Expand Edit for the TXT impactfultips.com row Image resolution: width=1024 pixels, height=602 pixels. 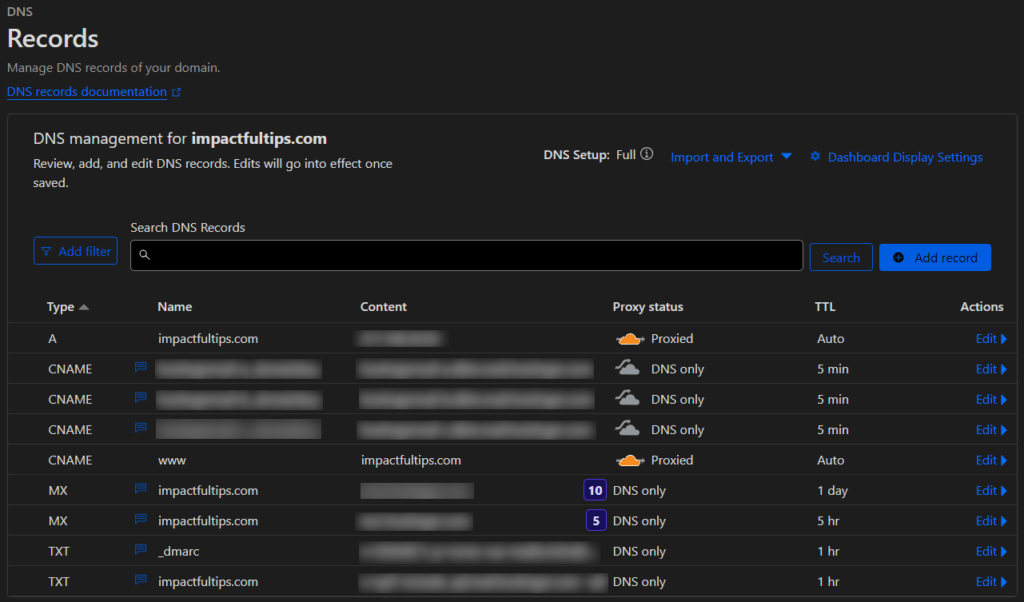tap(991, 582)
